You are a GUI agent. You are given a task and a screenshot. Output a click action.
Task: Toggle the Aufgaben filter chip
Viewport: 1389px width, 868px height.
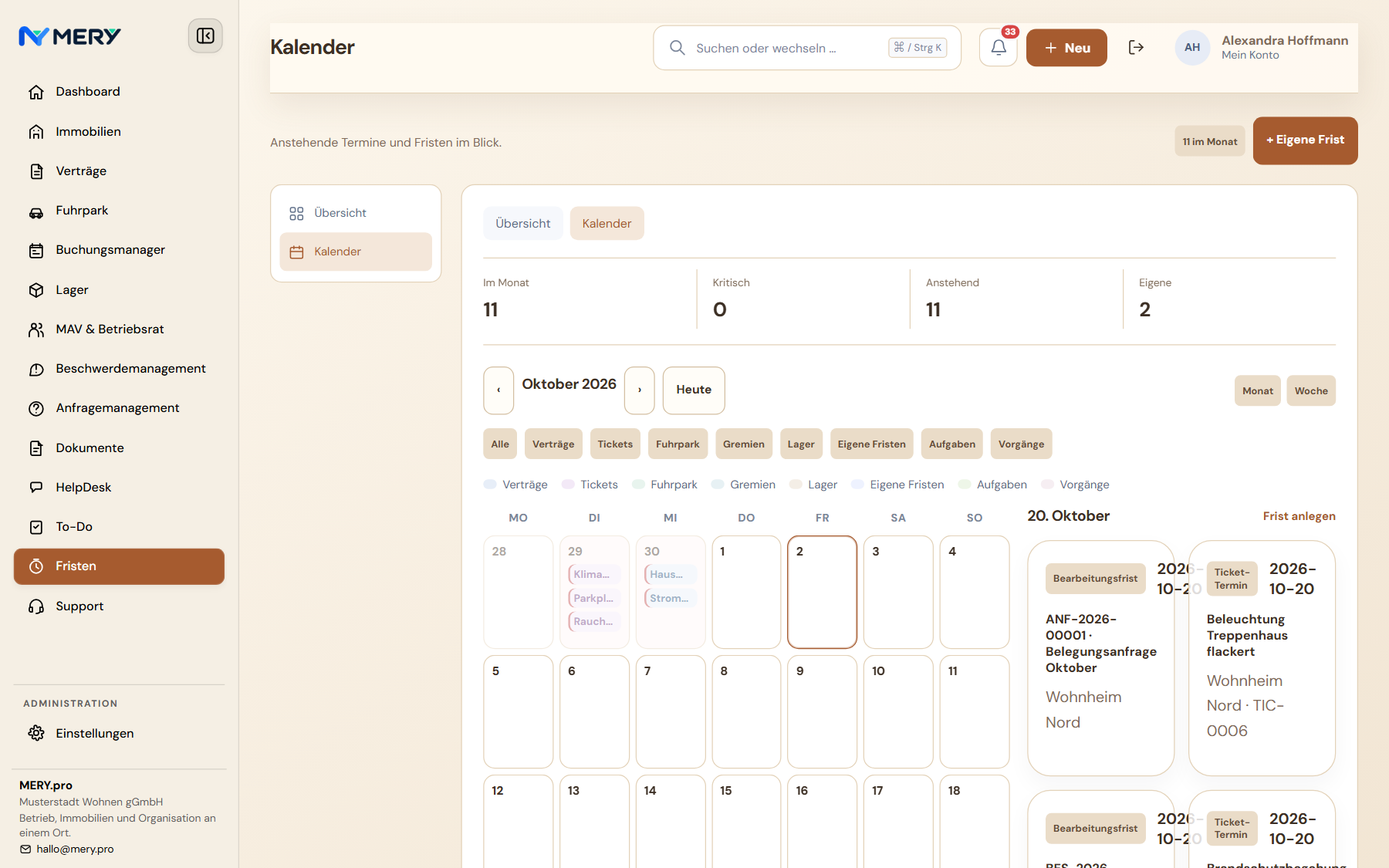pyautogui.click(x=952, y=444)
